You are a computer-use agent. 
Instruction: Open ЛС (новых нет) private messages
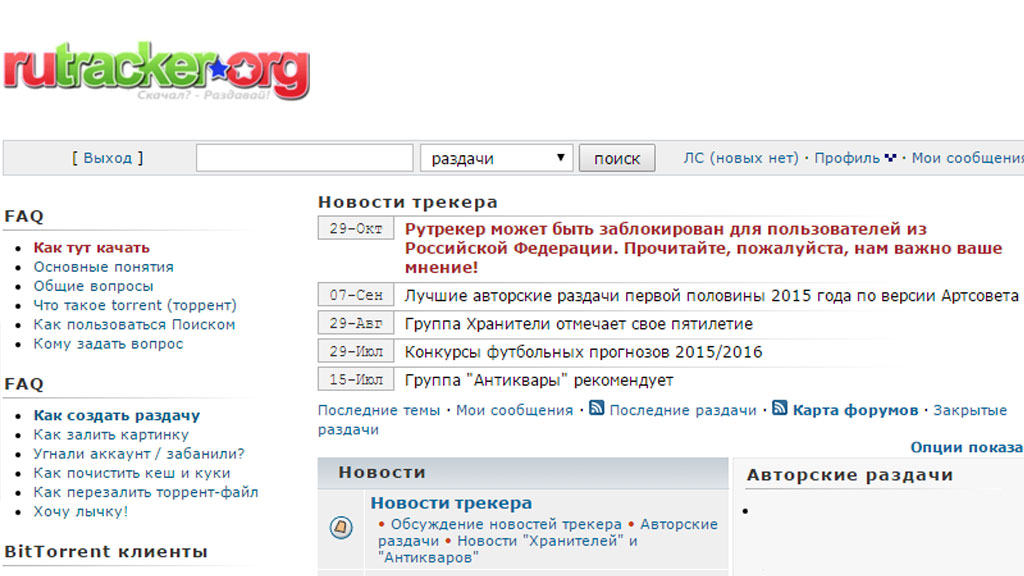click(740, 158)
